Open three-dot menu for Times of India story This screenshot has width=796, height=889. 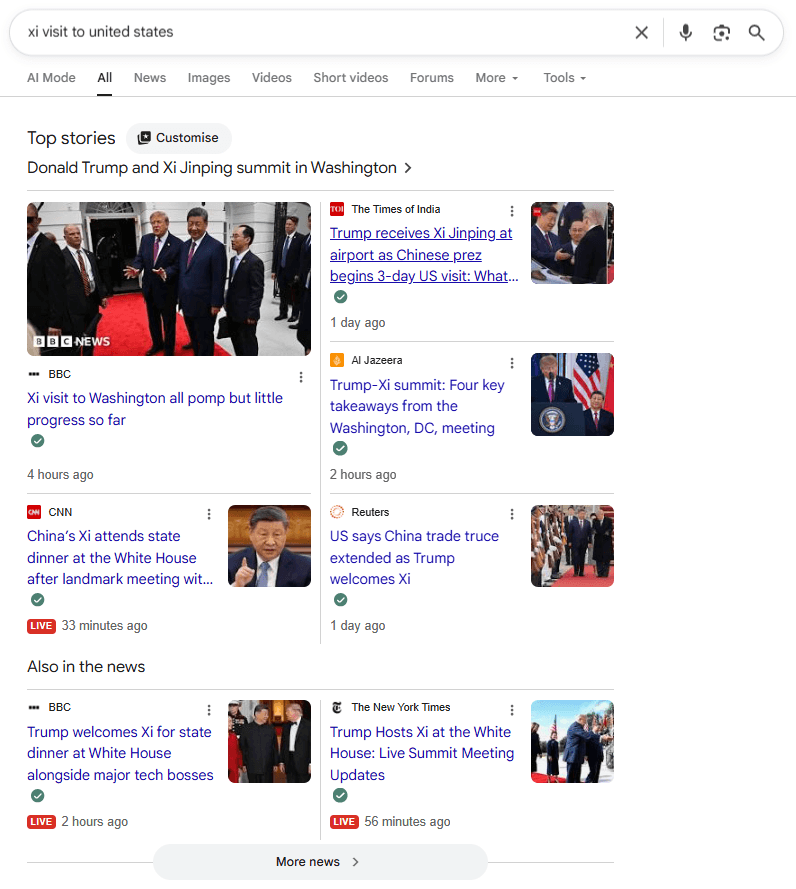[512, 211]
